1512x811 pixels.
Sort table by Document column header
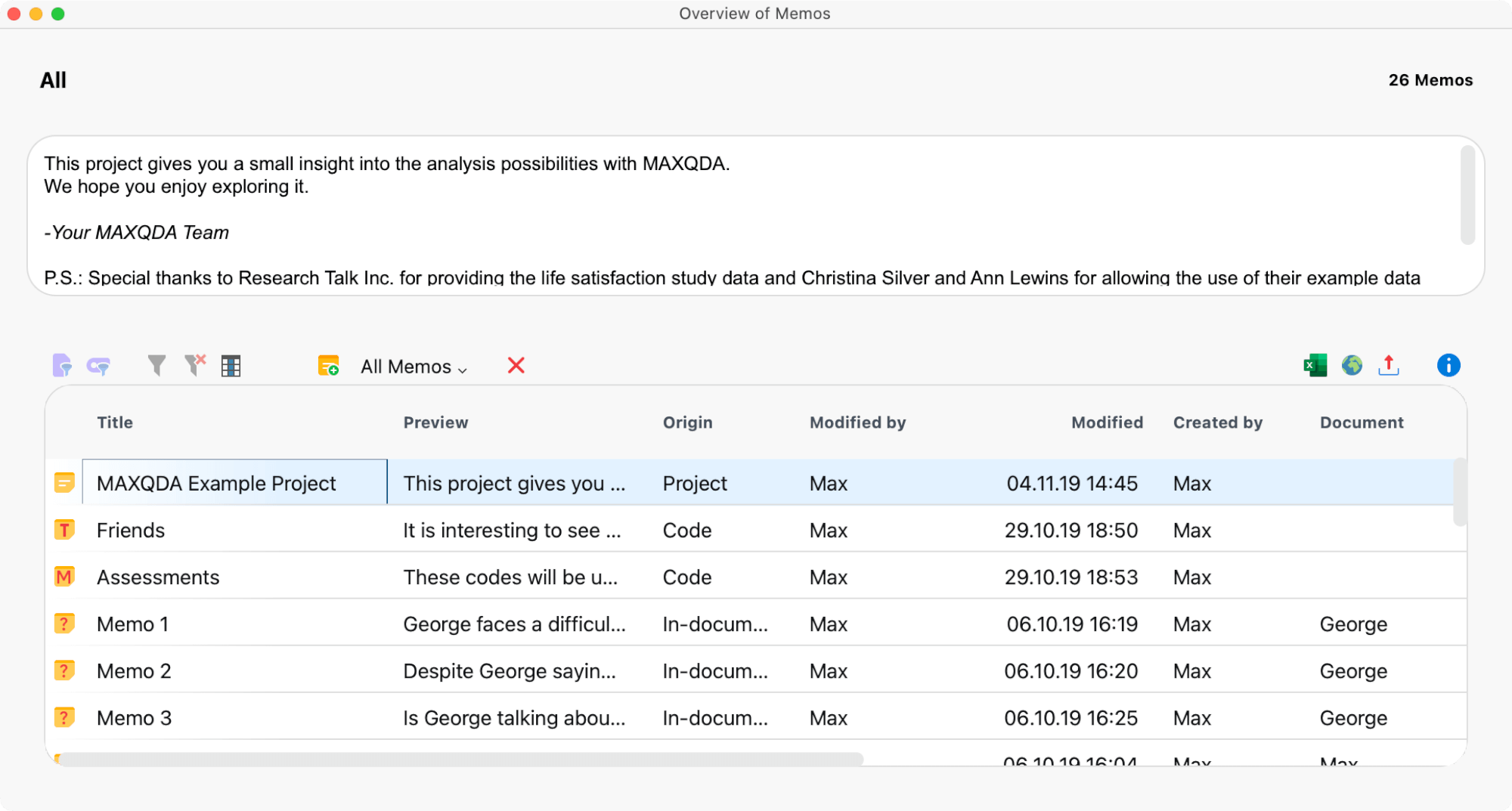point(1361,423)
